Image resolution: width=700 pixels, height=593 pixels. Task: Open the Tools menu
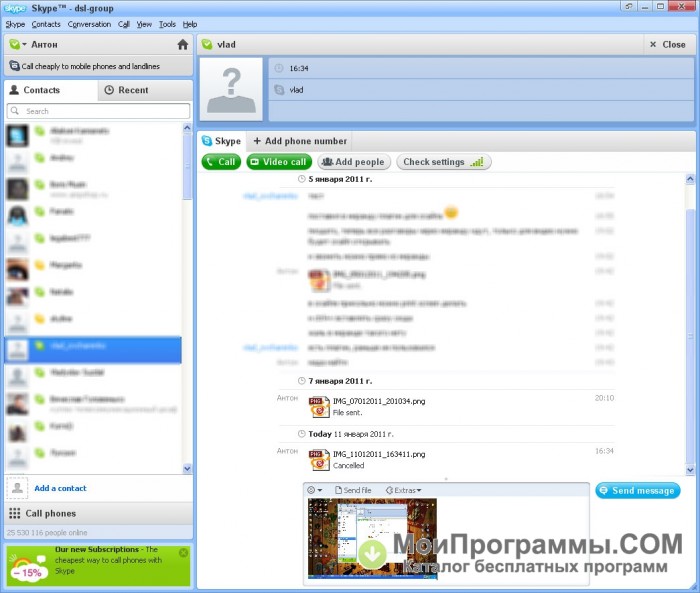[167, 24]
